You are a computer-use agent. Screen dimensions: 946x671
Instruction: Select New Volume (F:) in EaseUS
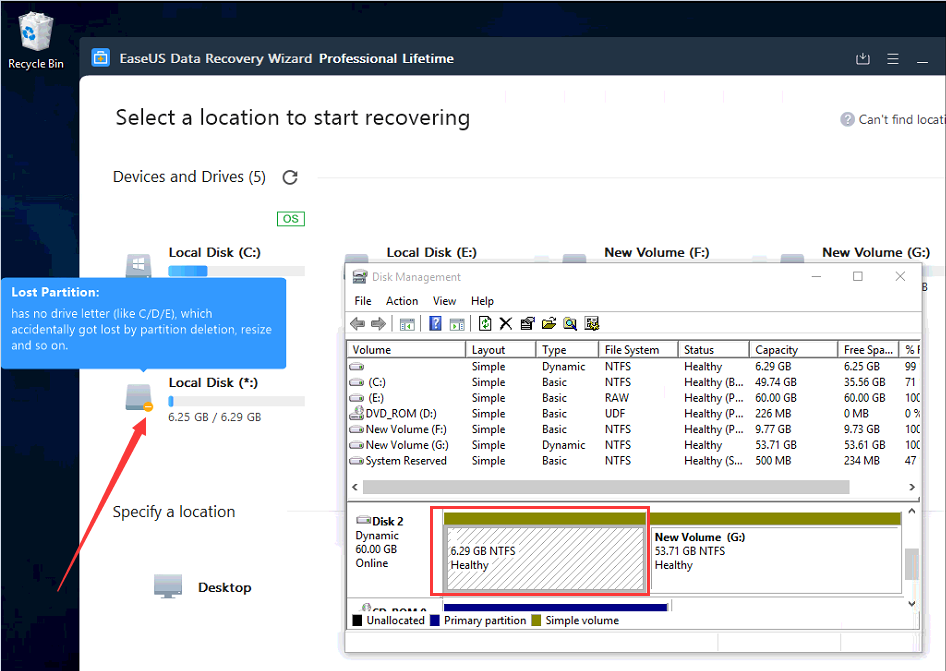(x=656, y=252)
